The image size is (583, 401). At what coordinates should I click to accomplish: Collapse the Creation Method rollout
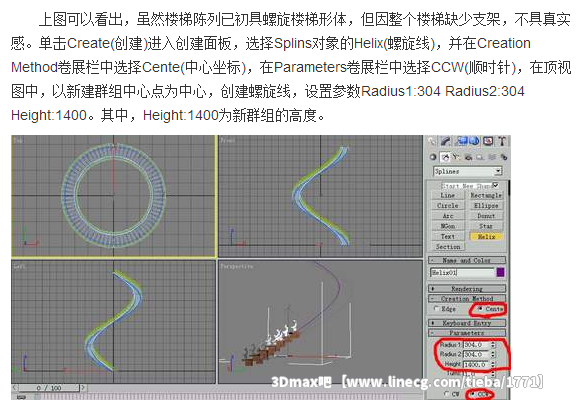click(x=467, y=298)
